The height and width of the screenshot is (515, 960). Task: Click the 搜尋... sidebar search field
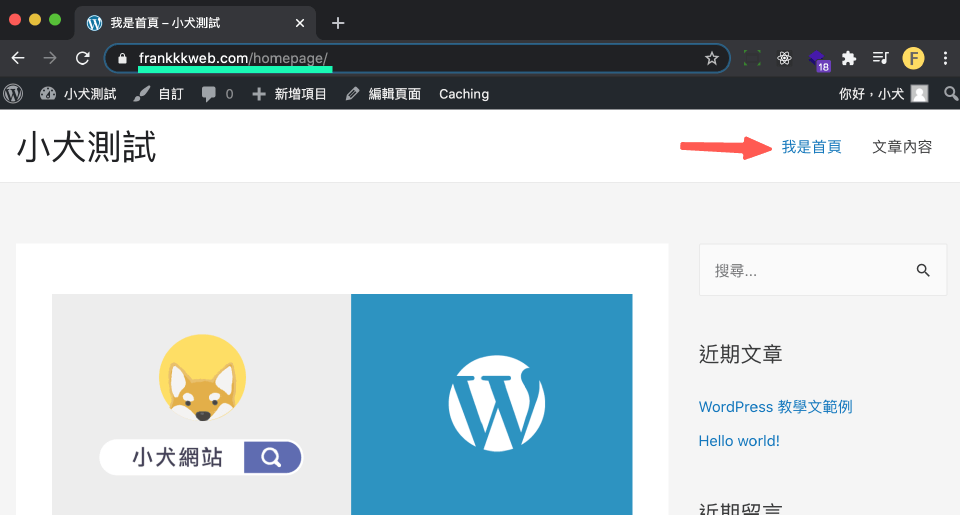(x=823, y=270)
